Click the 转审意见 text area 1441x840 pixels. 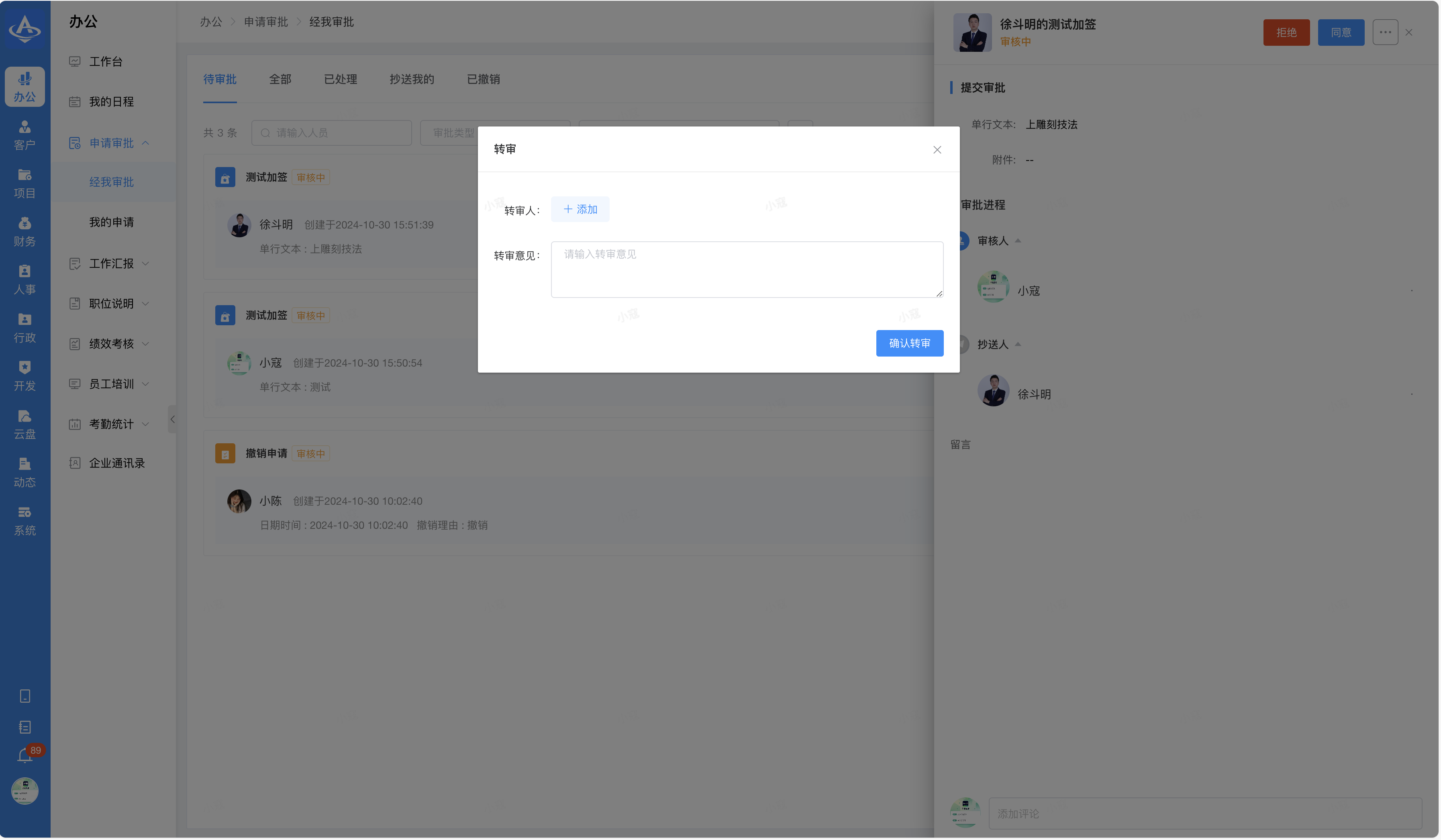pyautogui.click(x=746, y=269)
